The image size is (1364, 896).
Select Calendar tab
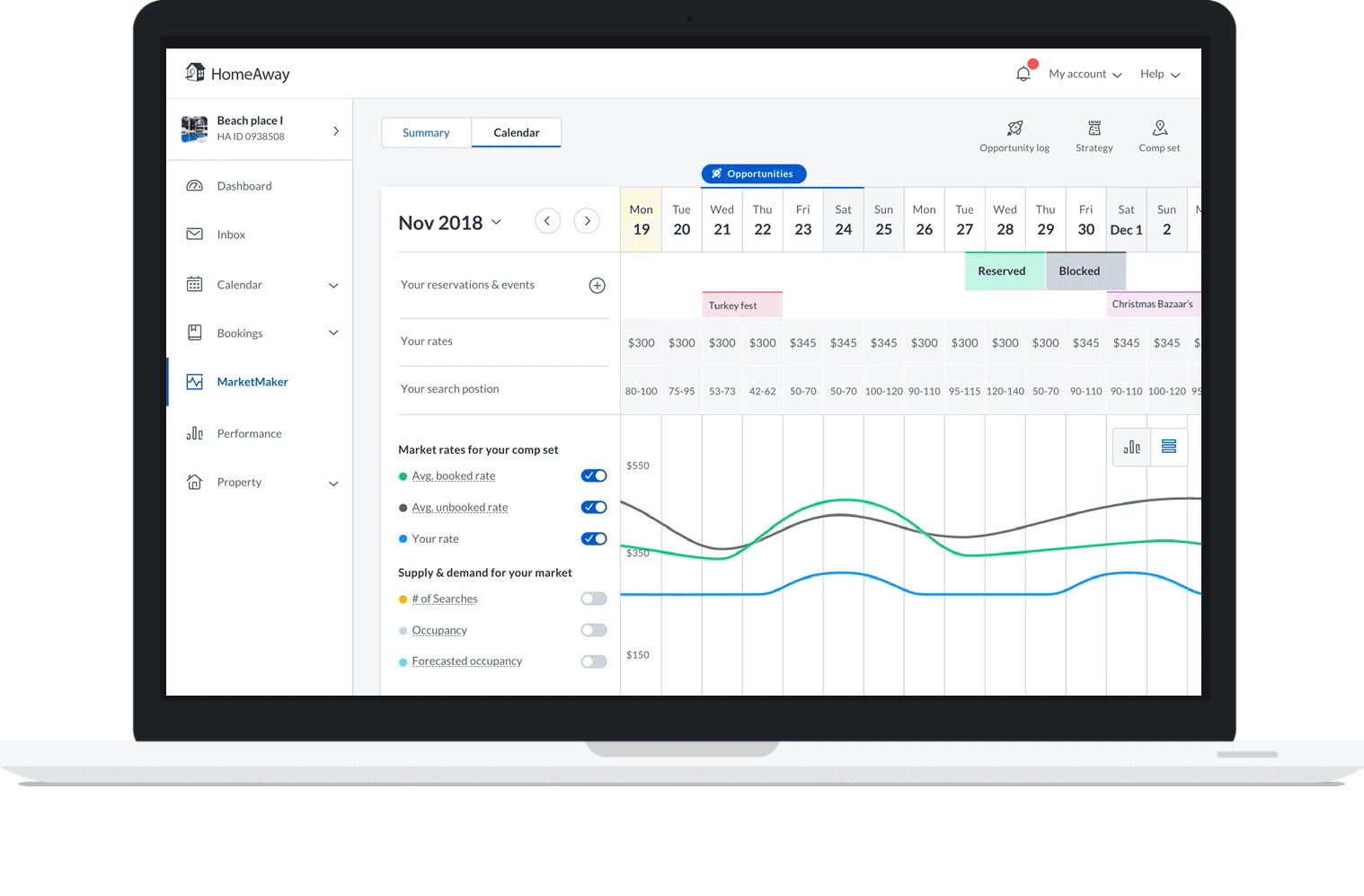click(x=517, y=132)
